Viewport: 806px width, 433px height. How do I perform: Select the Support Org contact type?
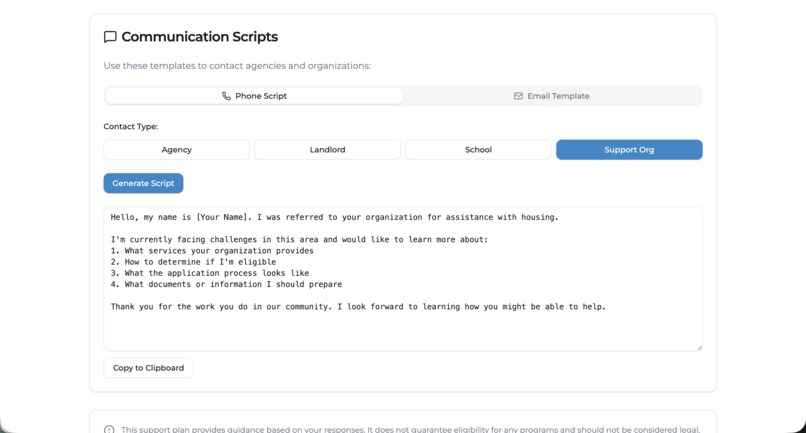[629, 150]
